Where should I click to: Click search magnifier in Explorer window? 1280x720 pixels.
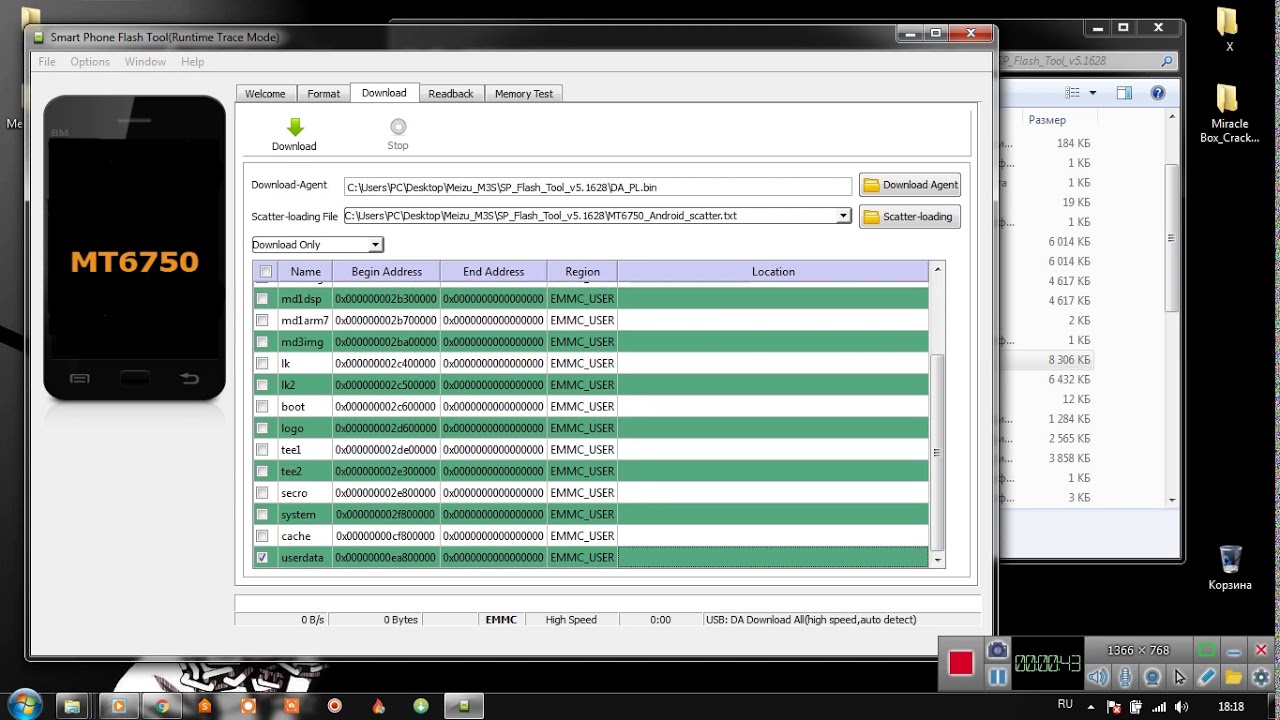(x=1166, y=61)
